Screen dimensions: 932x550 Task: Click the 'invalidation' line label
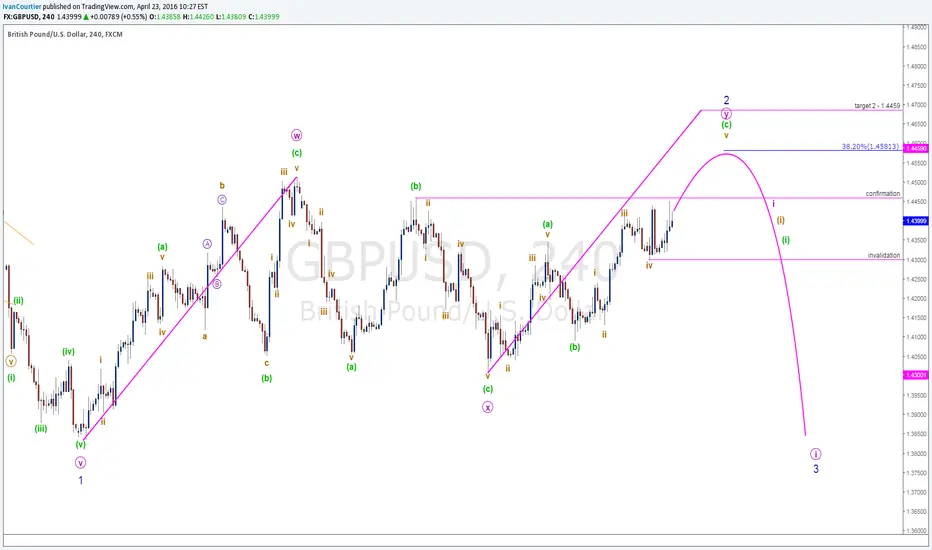tap(884, 256)
